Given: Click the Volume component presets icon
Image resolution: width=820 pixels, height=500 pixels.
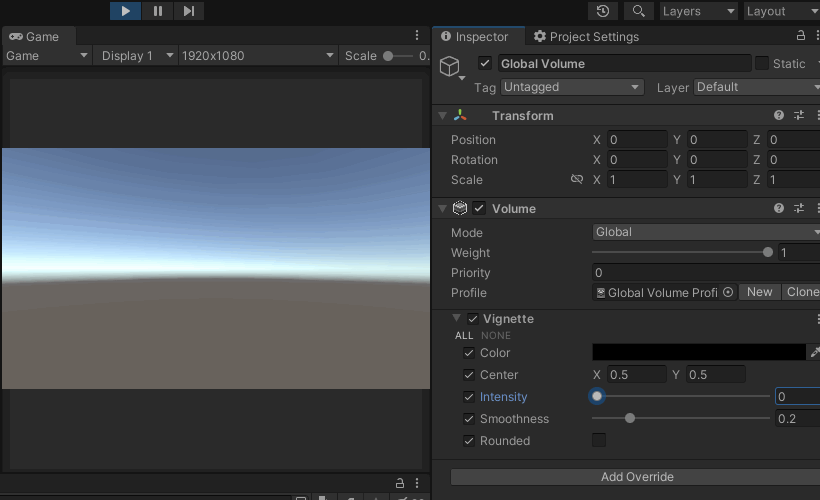Looking at the screenshot, I should [x=799, y=209].
